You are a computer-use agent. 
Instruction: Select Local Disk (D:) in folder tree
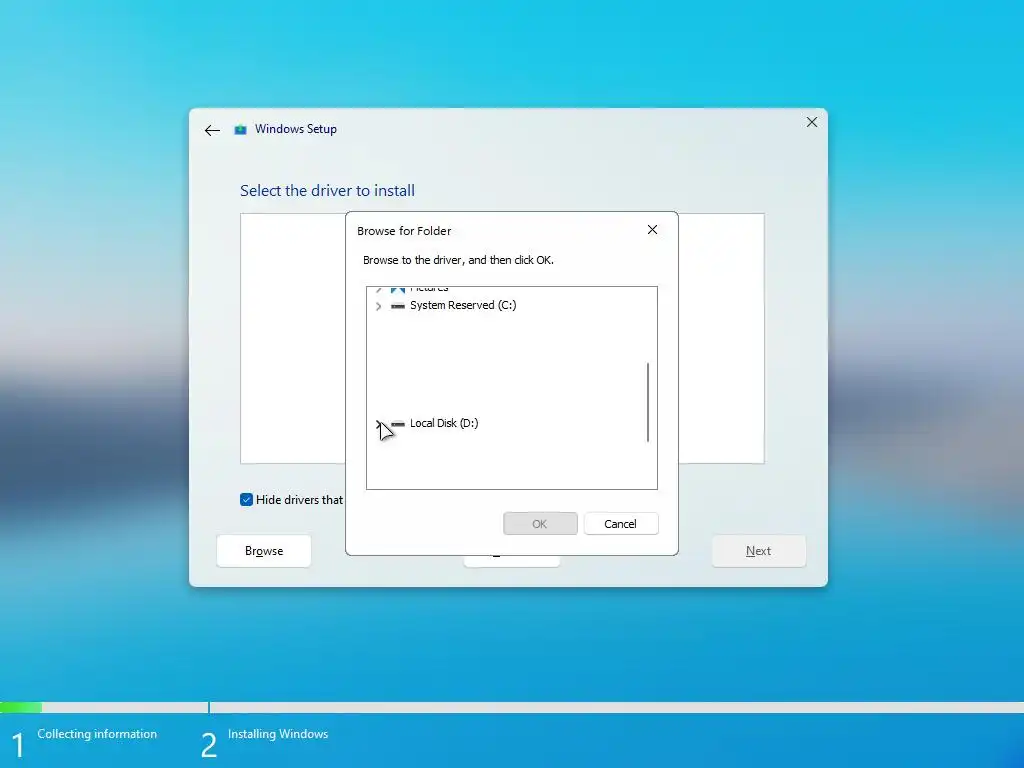[x=444, y=423]
